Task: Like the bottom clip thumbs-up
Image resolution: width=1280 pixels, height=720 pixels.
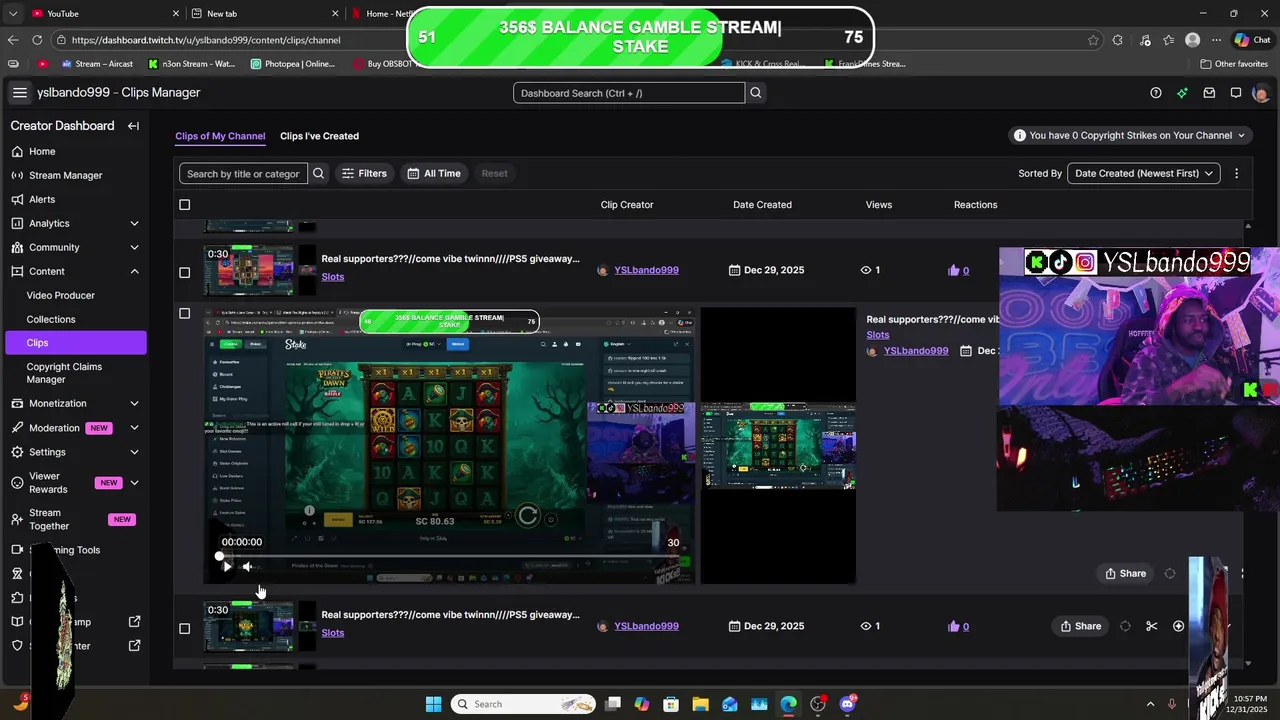Action: 953,626
